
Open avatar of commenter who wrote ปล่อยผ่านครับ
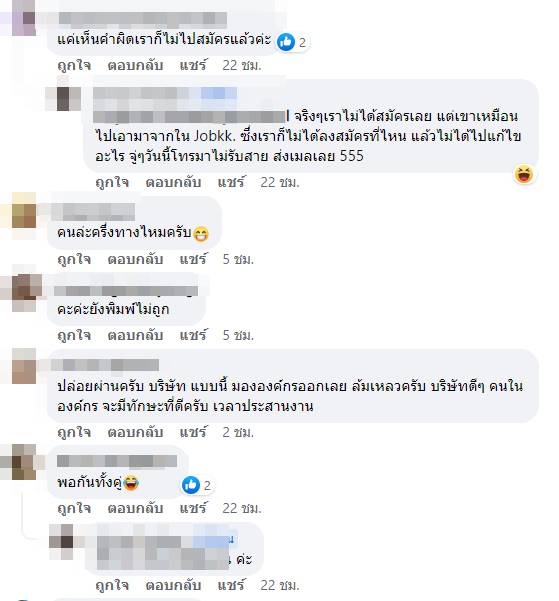click(24, 366)
